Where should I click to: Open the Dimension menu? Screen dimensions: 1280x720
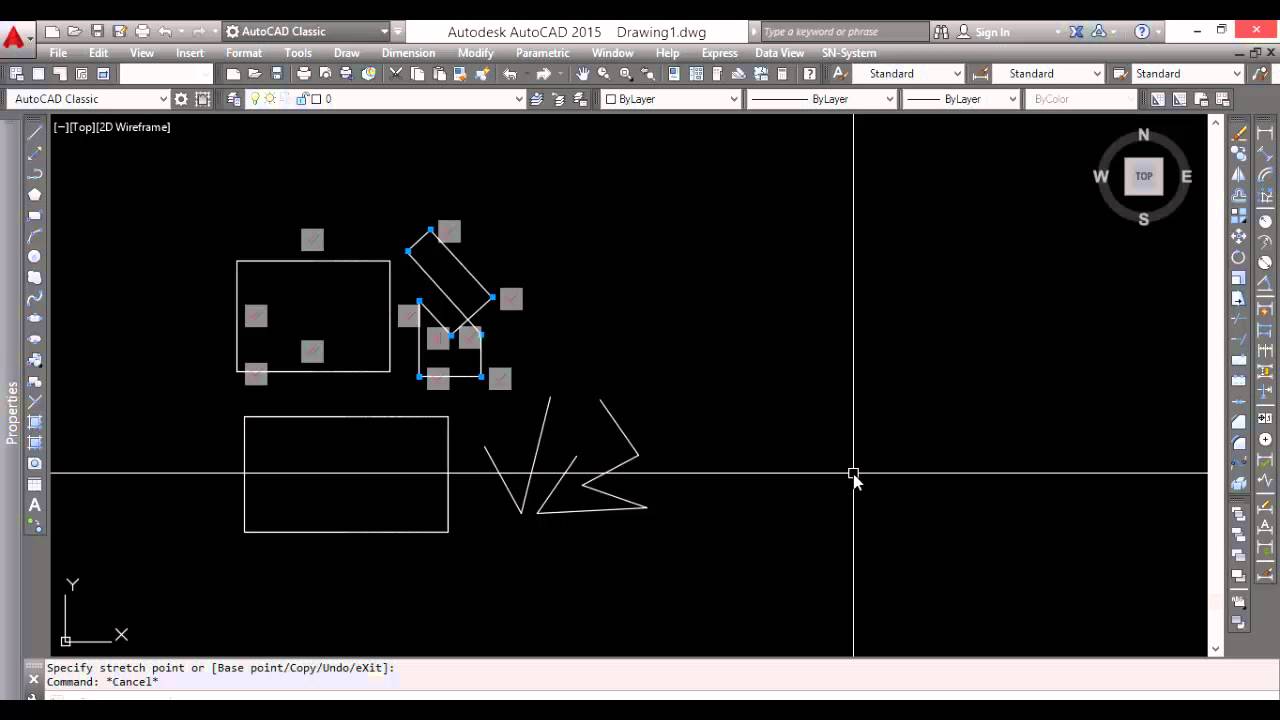408,53
